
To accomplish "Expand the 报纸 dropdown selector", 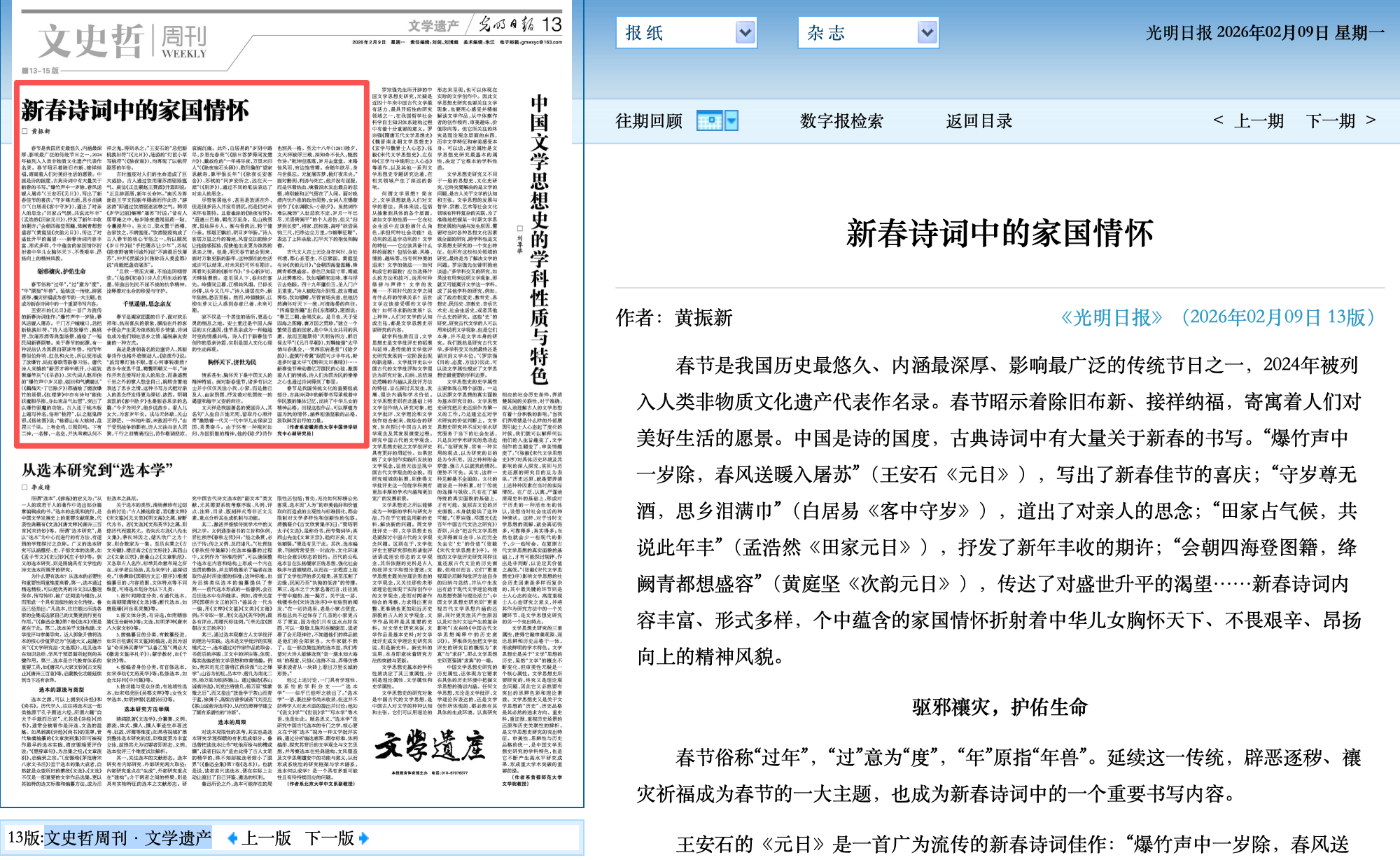I will point(745,32).
